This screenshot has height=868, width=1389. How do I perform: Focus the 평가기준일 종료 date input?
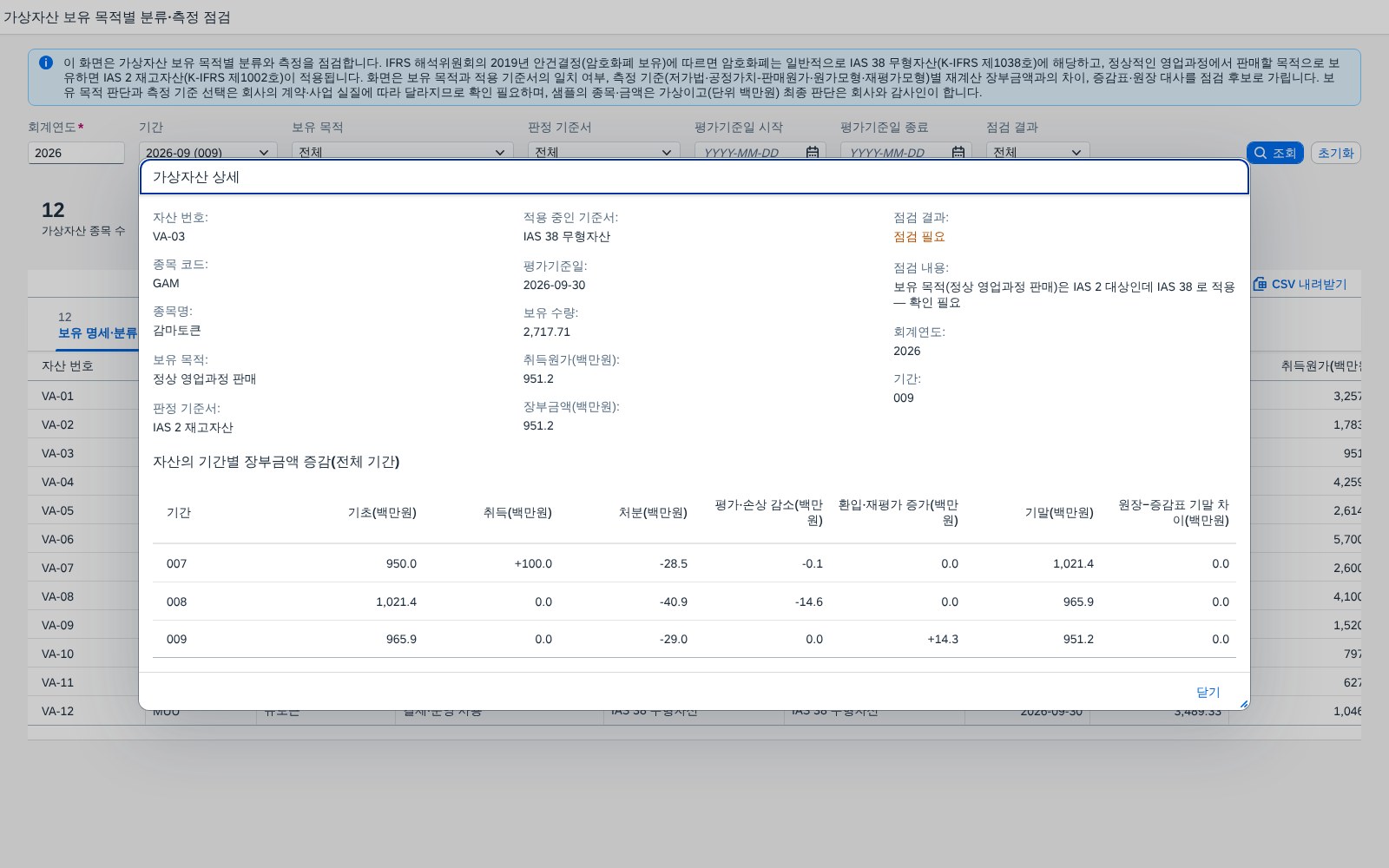(x=894, y=152)
